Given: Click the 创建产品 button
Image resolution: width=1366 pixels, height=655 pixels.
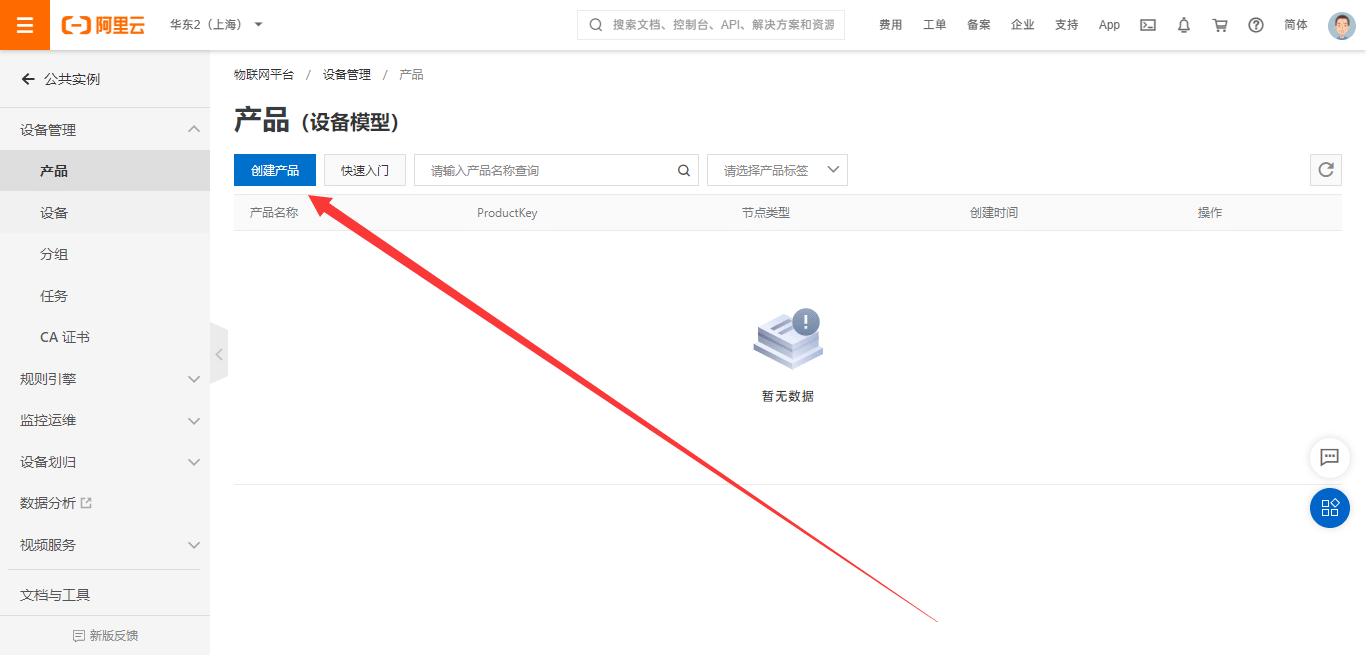Looking at the screenshot, I should 274,170.
